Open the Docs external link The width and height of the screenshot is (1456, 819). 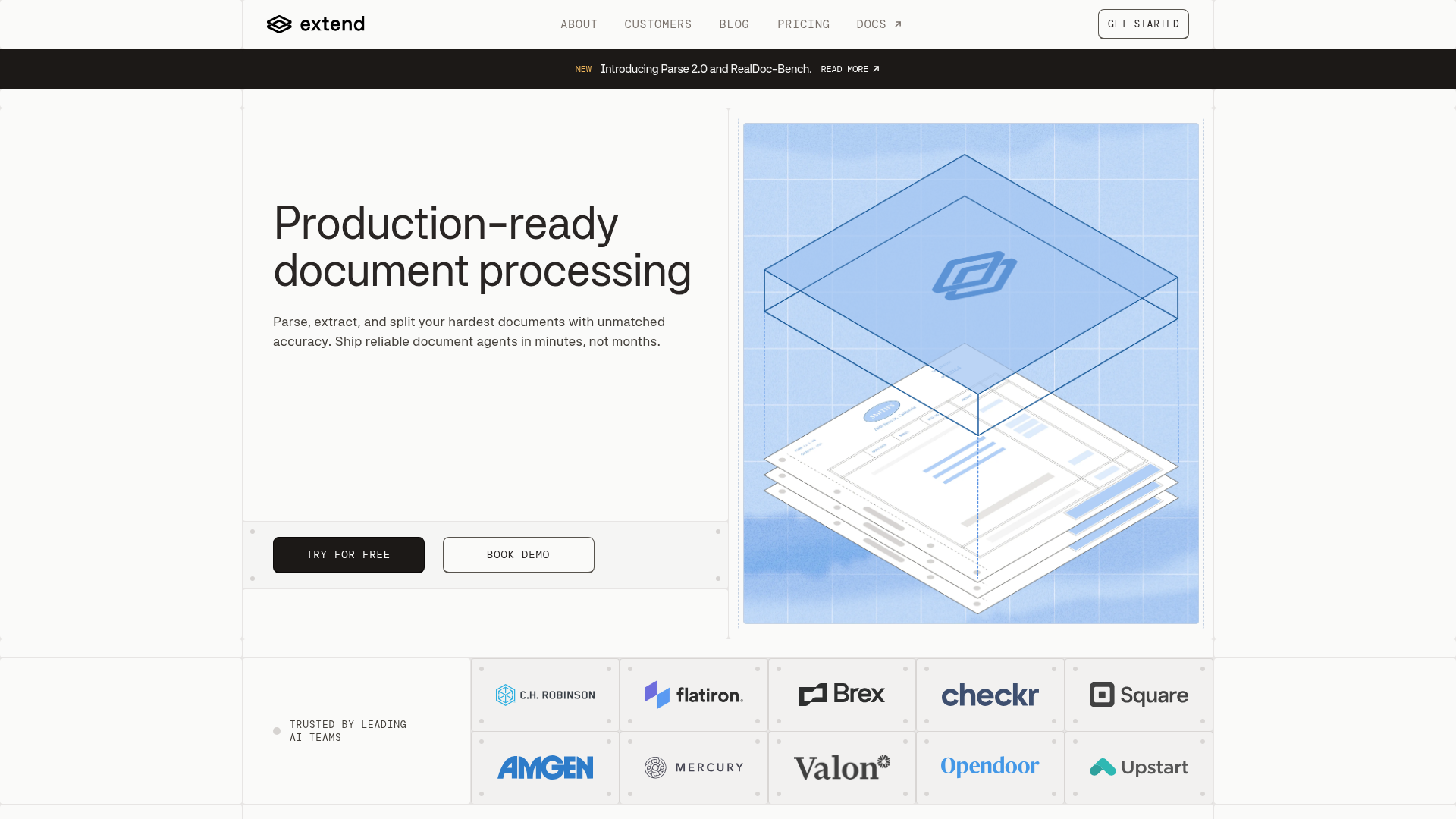pyautogui.click(x=879, y=24)
